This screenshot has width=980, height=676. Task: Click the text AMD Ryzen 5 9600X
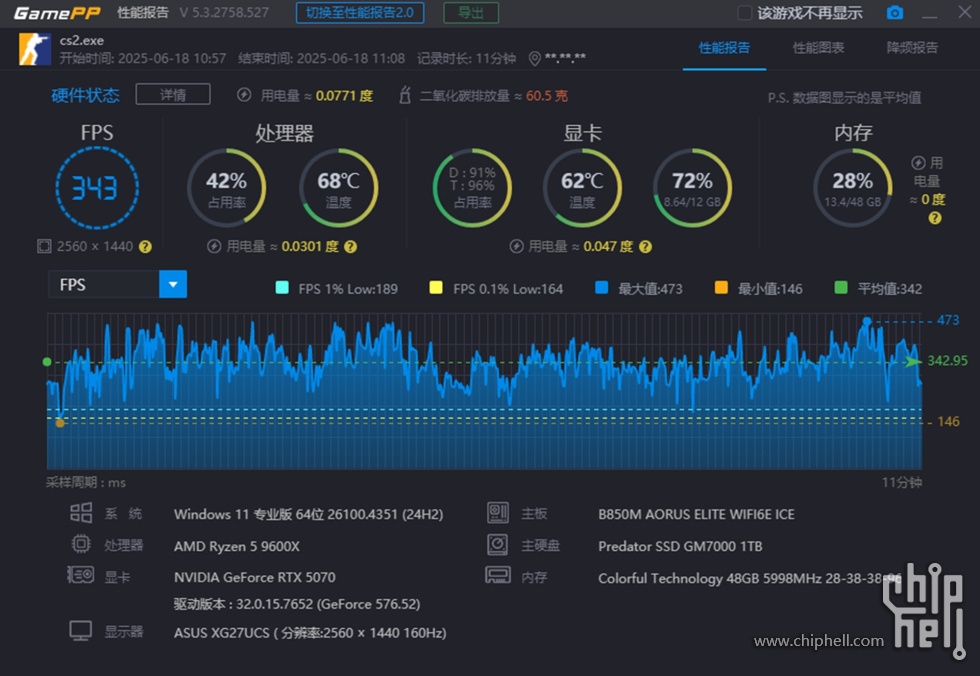[x=237, y=546]
